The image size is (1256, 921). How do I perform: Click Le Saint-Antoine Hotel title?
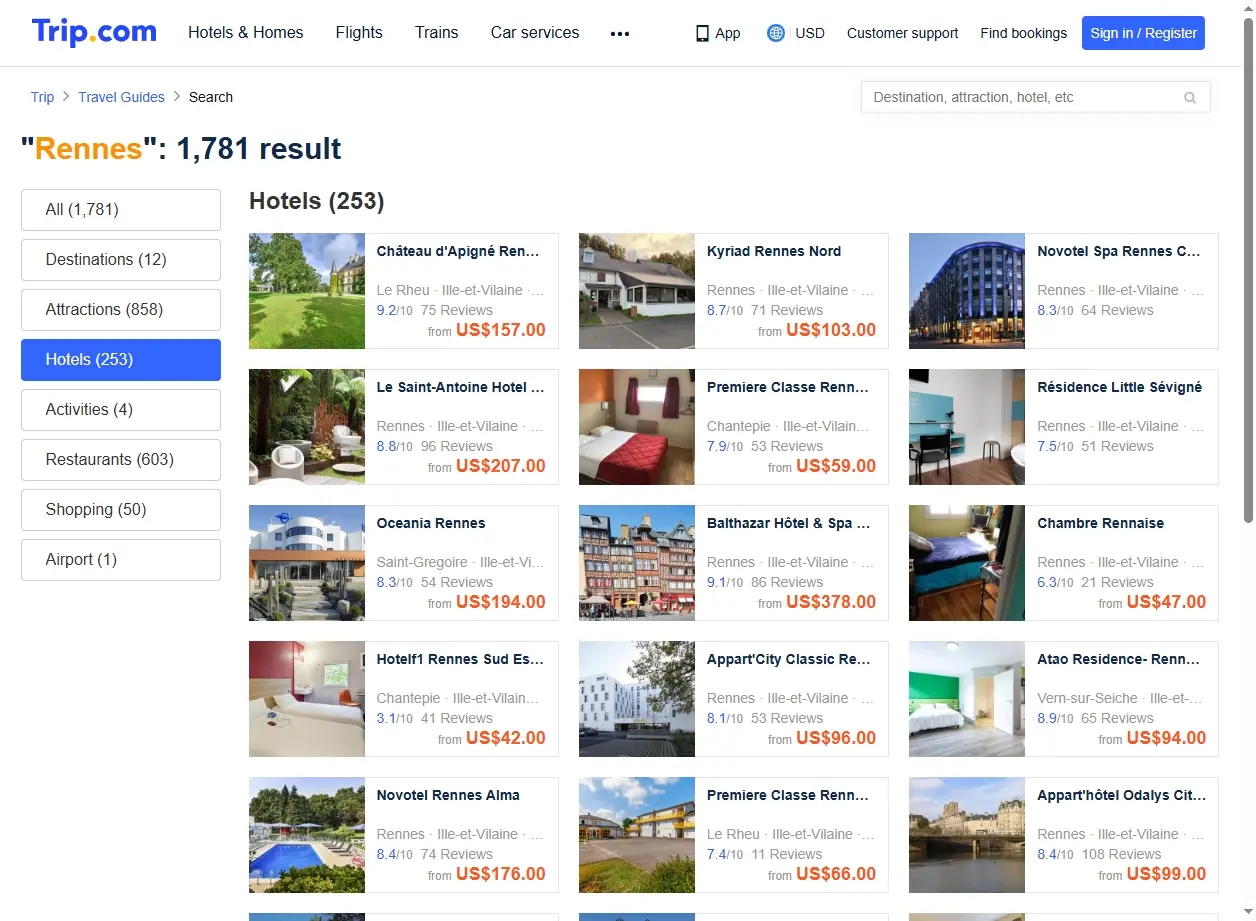coord(460,387)
